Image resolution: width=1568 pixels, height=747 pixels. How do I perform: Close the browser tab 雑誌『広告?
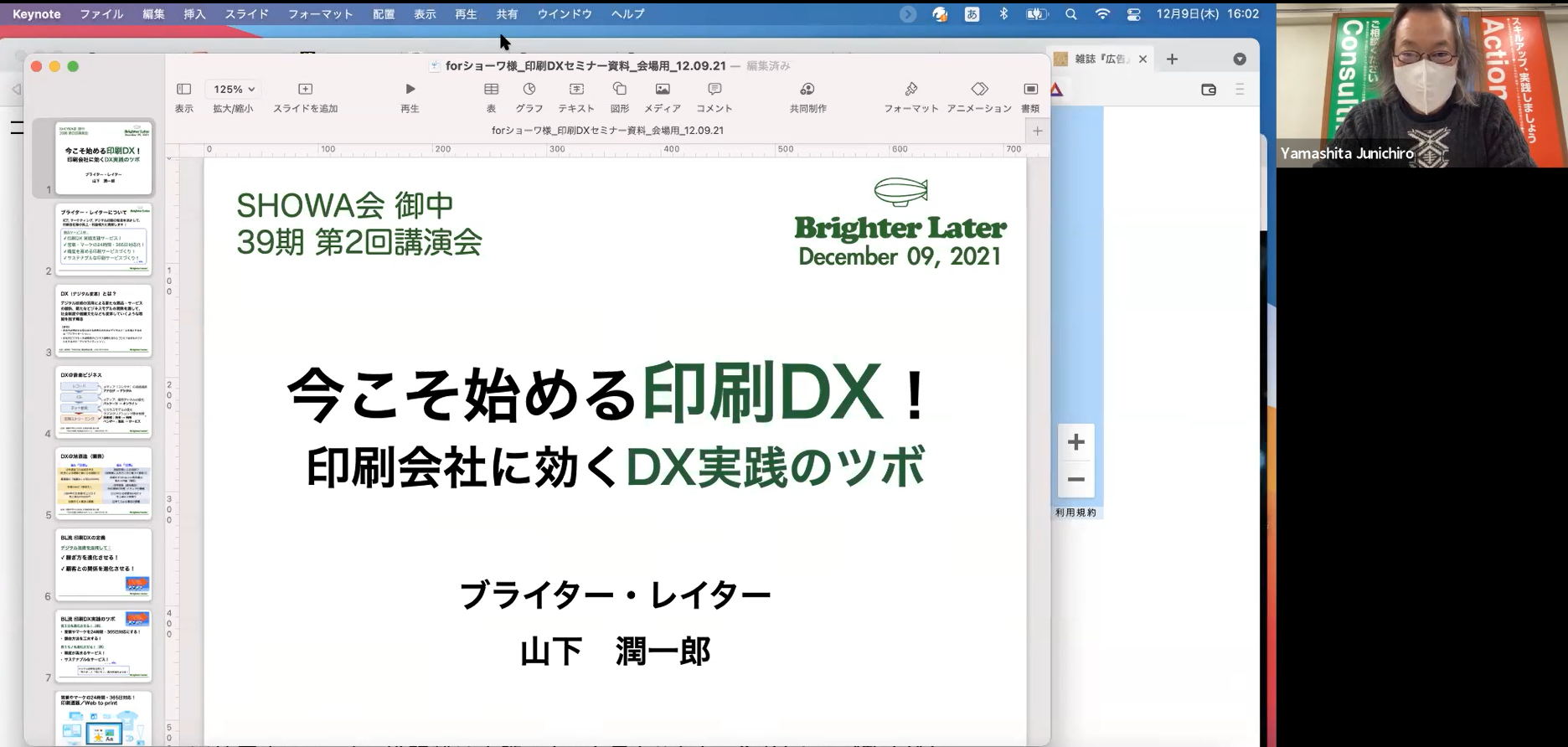click(x=1142, y=59)
